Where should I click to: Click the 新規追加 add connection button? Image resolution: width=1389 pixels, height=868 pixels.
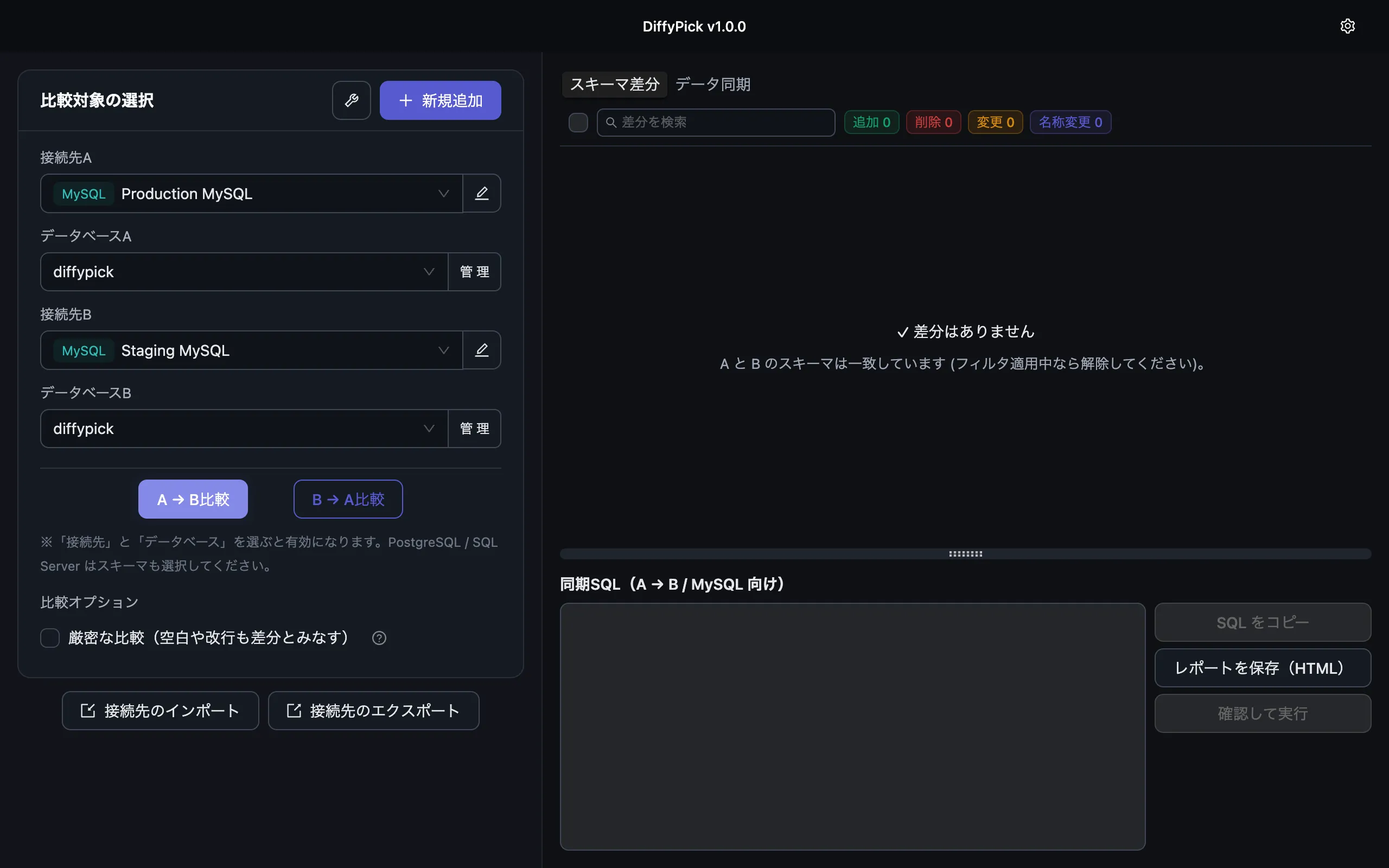pos(440,100)
